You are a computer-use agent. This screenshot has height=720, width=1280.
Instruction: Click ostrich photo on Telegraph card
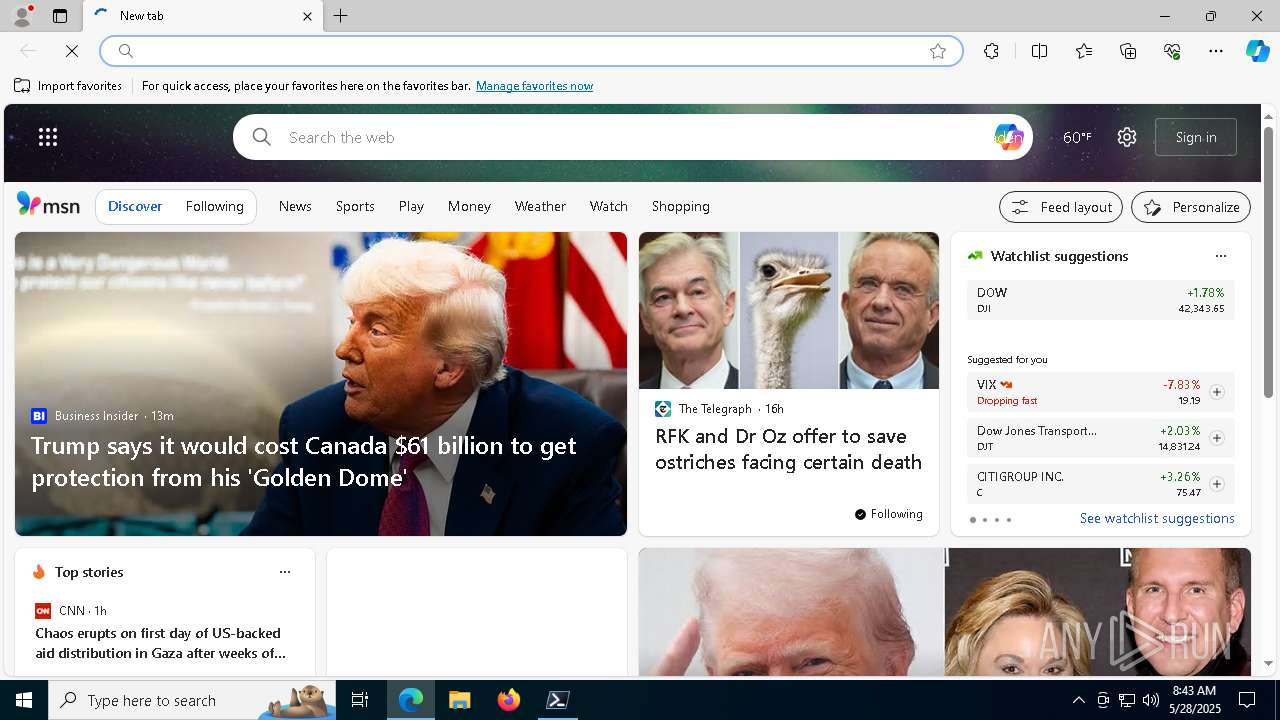tap(788, 310)
